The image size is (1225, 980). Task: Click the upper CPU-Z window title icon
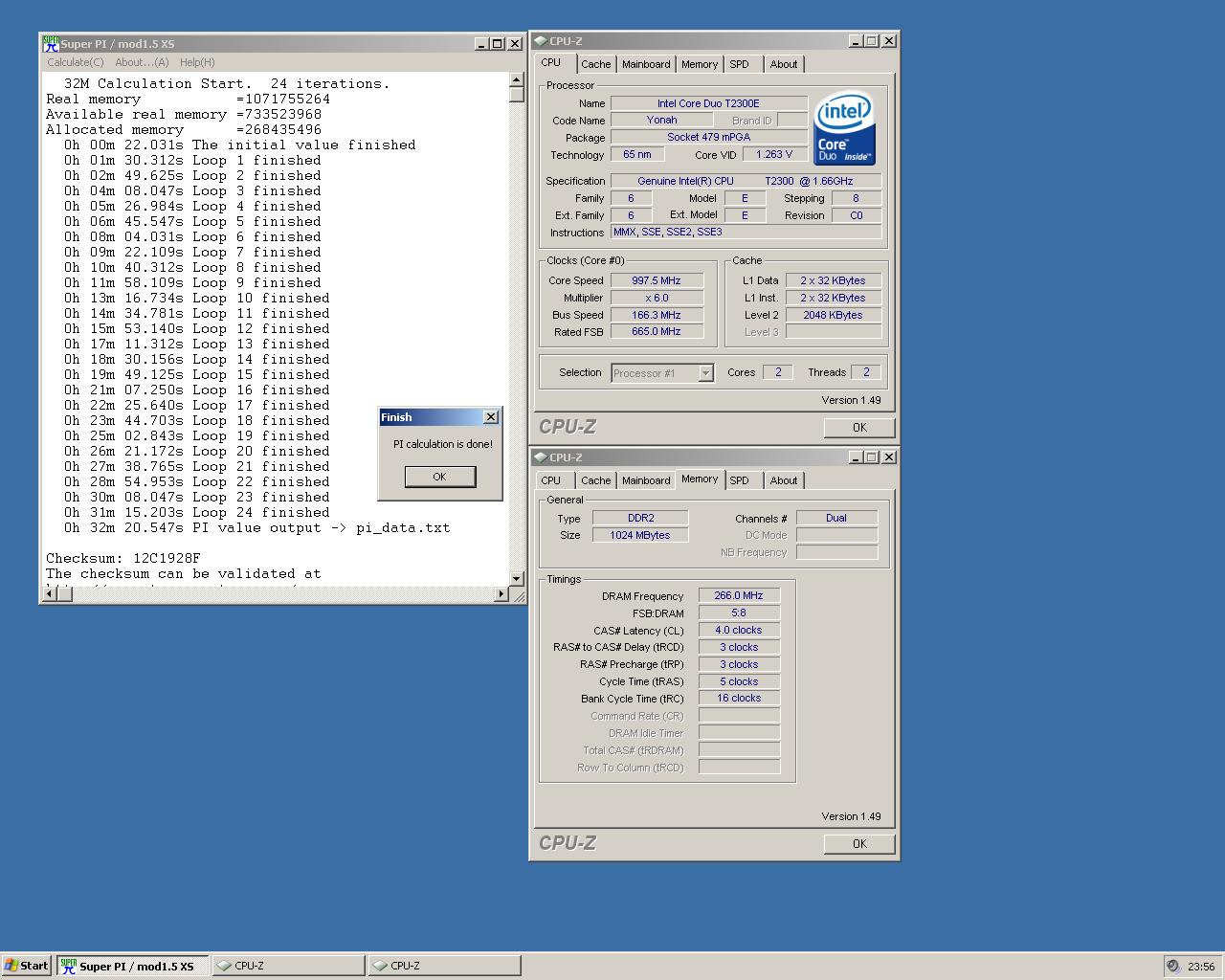[x=540, y=41]
